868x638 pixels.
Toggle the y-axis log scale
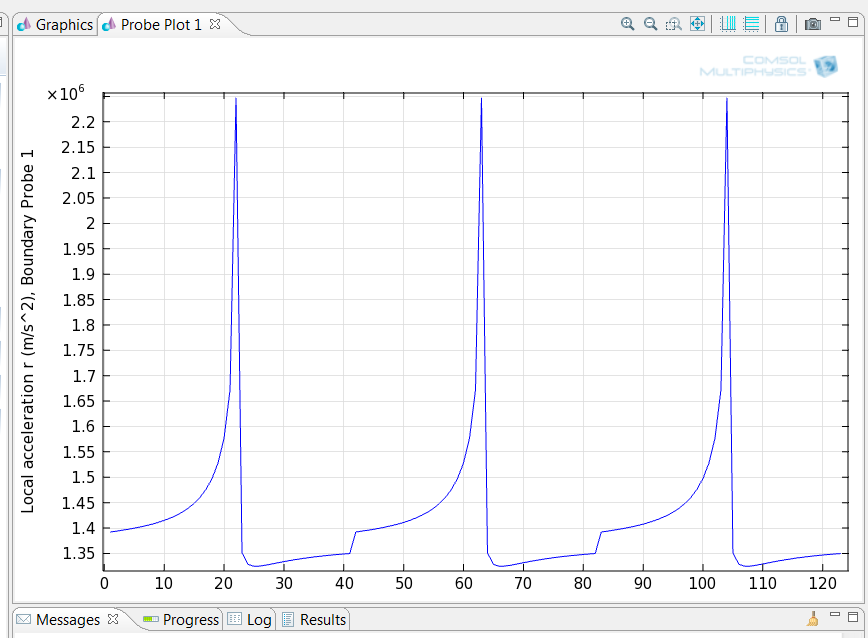coord(751,24)
